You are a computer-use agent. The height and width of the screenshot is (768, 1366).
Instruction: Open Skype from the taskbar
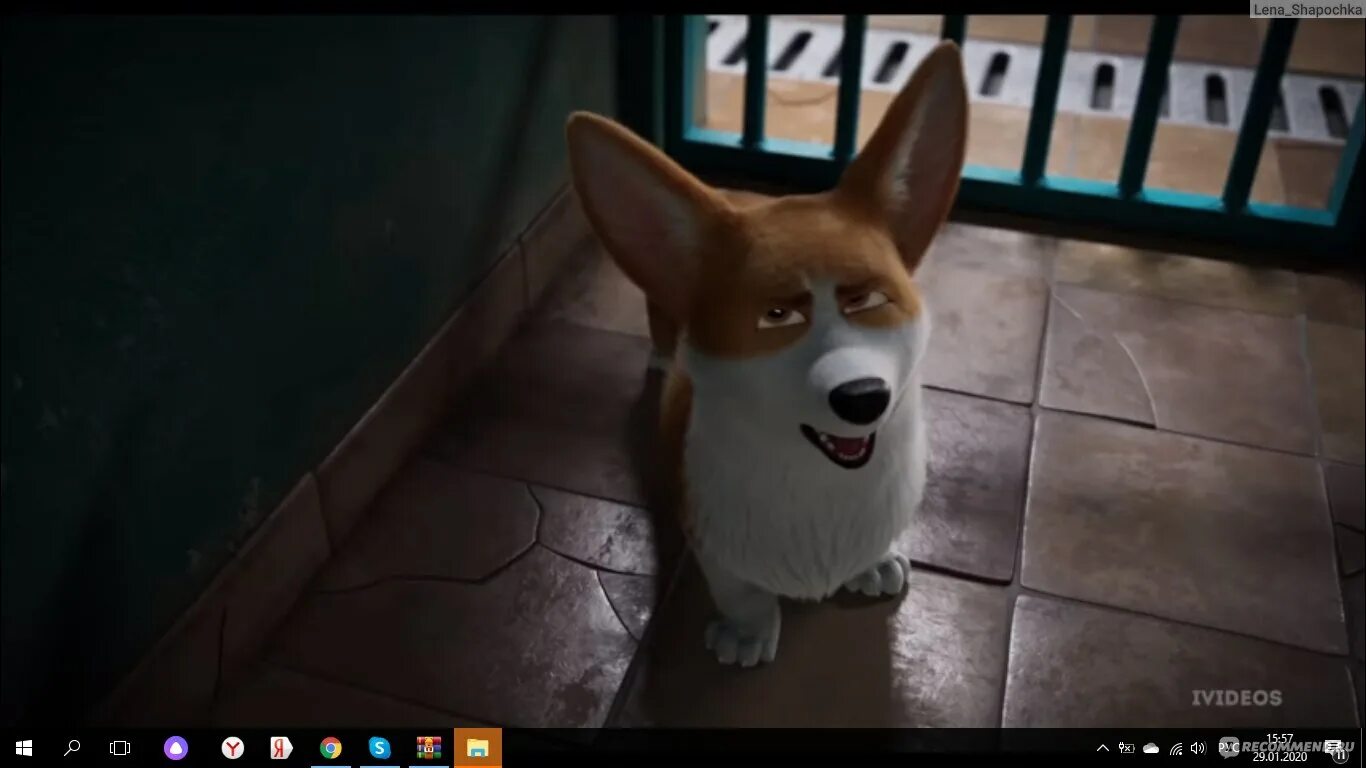pos(379,748)
